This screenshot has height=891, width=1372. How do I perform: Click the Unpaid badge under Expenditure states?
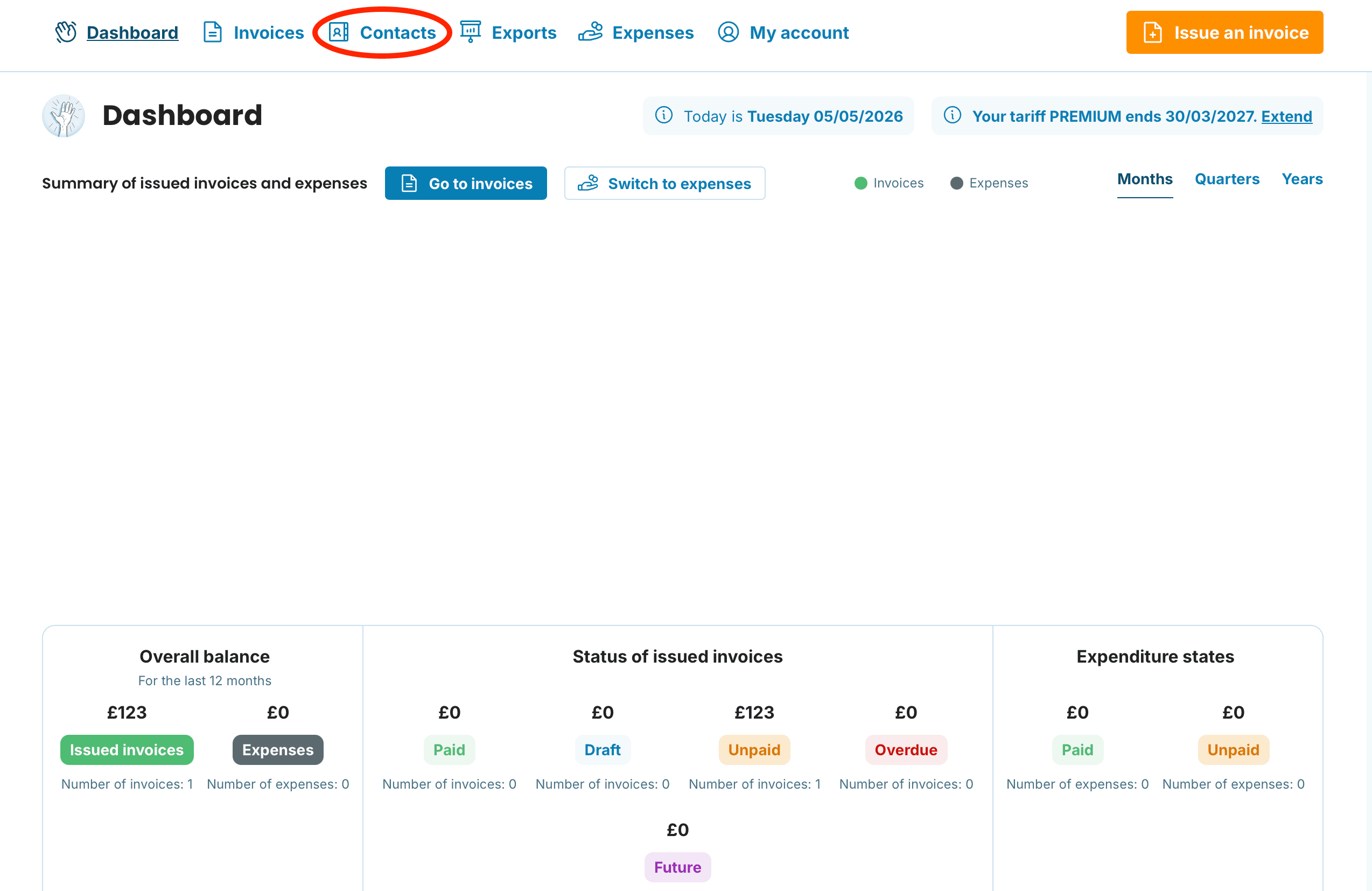pyautogui.click(x=1233, y=750)
